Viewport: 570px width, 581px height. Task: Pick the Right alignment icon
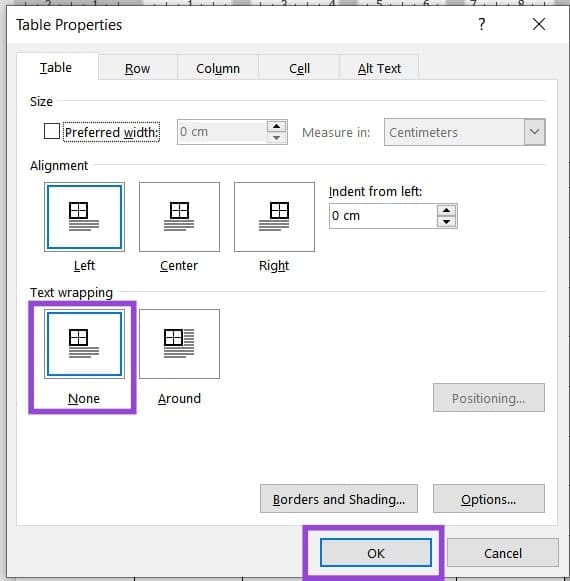pos(274,217)
